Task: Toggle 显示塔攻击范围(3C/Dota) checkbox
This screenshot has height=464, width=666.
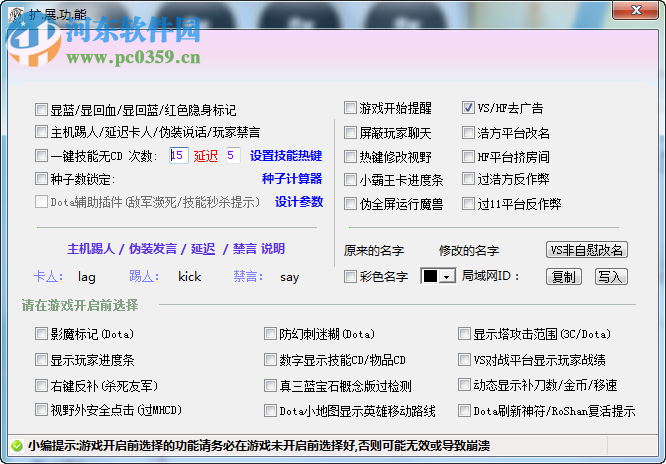Action: 464,334
